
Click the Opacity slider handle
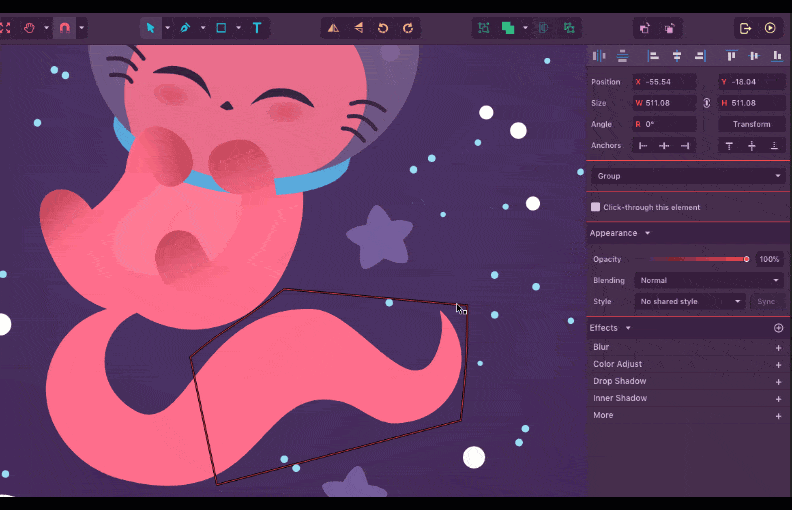746,259
